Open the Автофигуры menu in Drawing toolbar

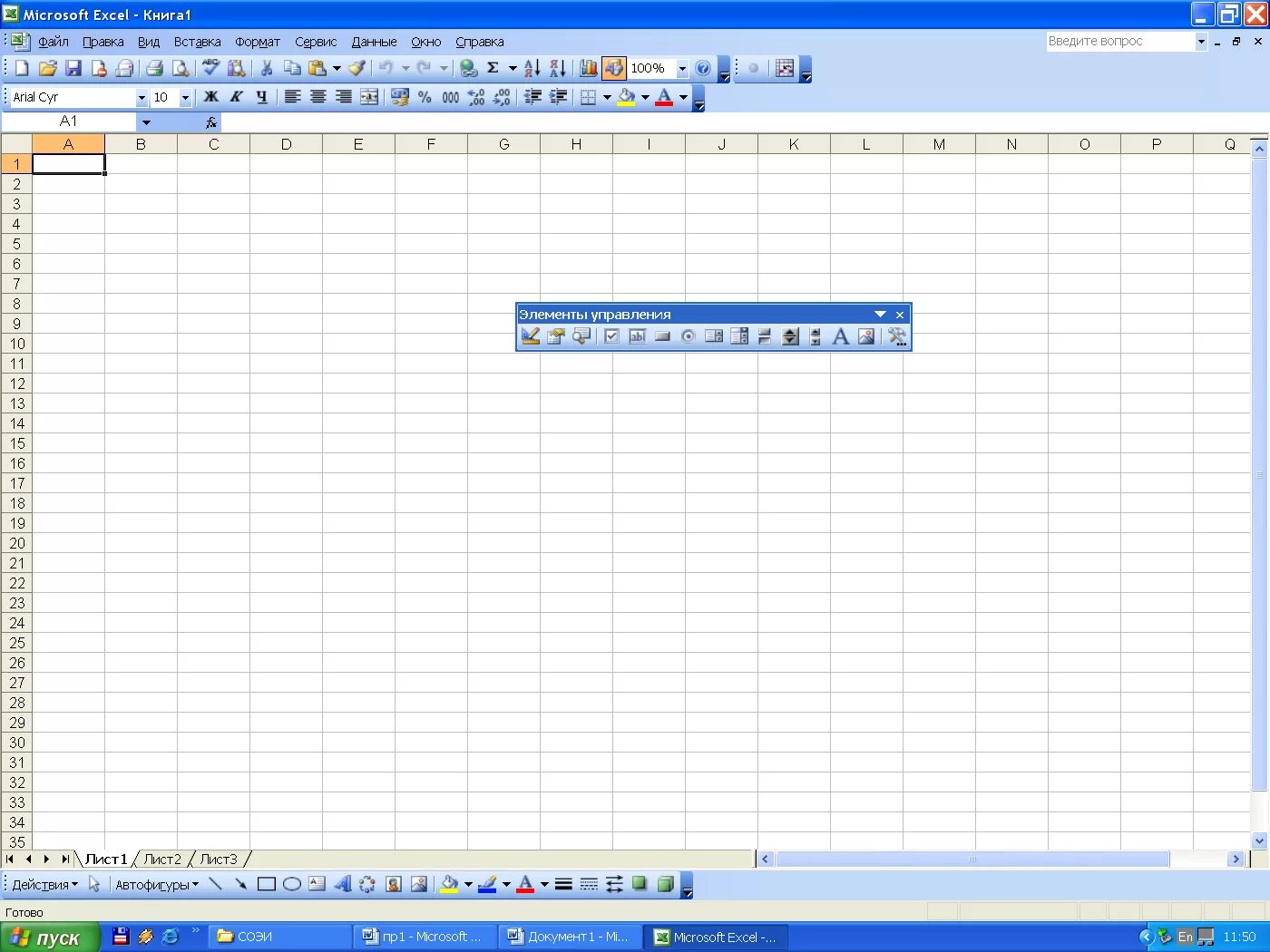pyautogui.click(x=157, y=885)
